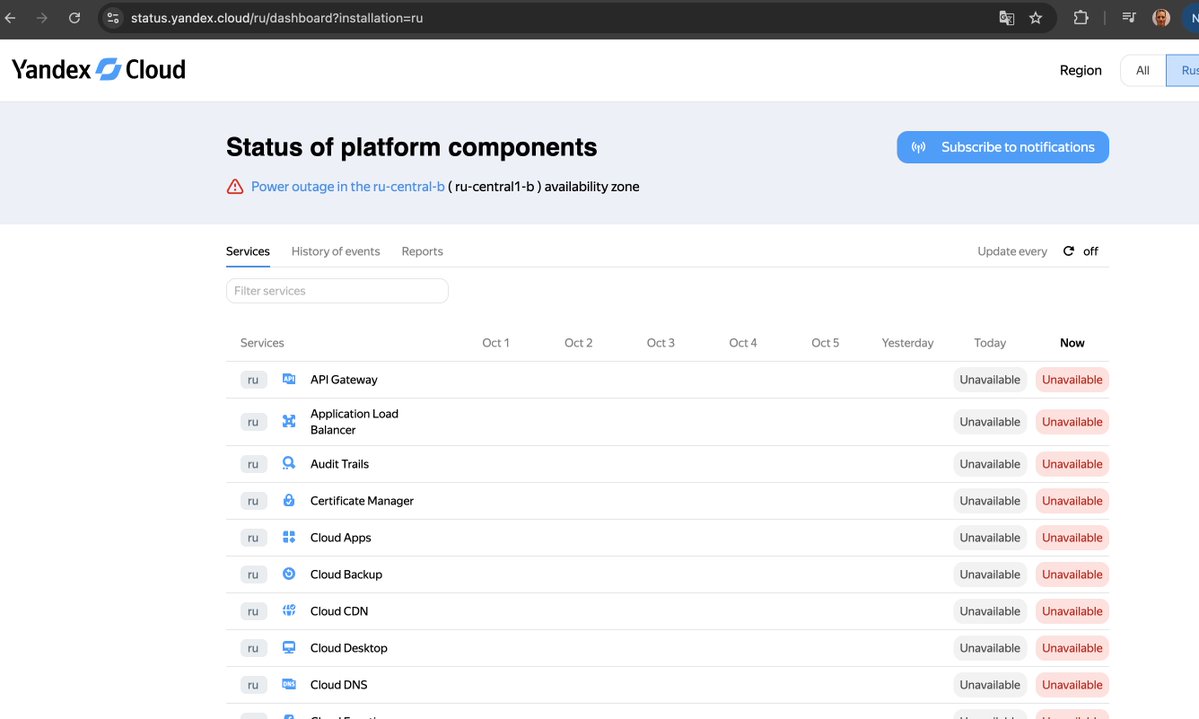Reload the page with browser refresh icon
The height and width of the screenshot is (719, 1199).
74,18
